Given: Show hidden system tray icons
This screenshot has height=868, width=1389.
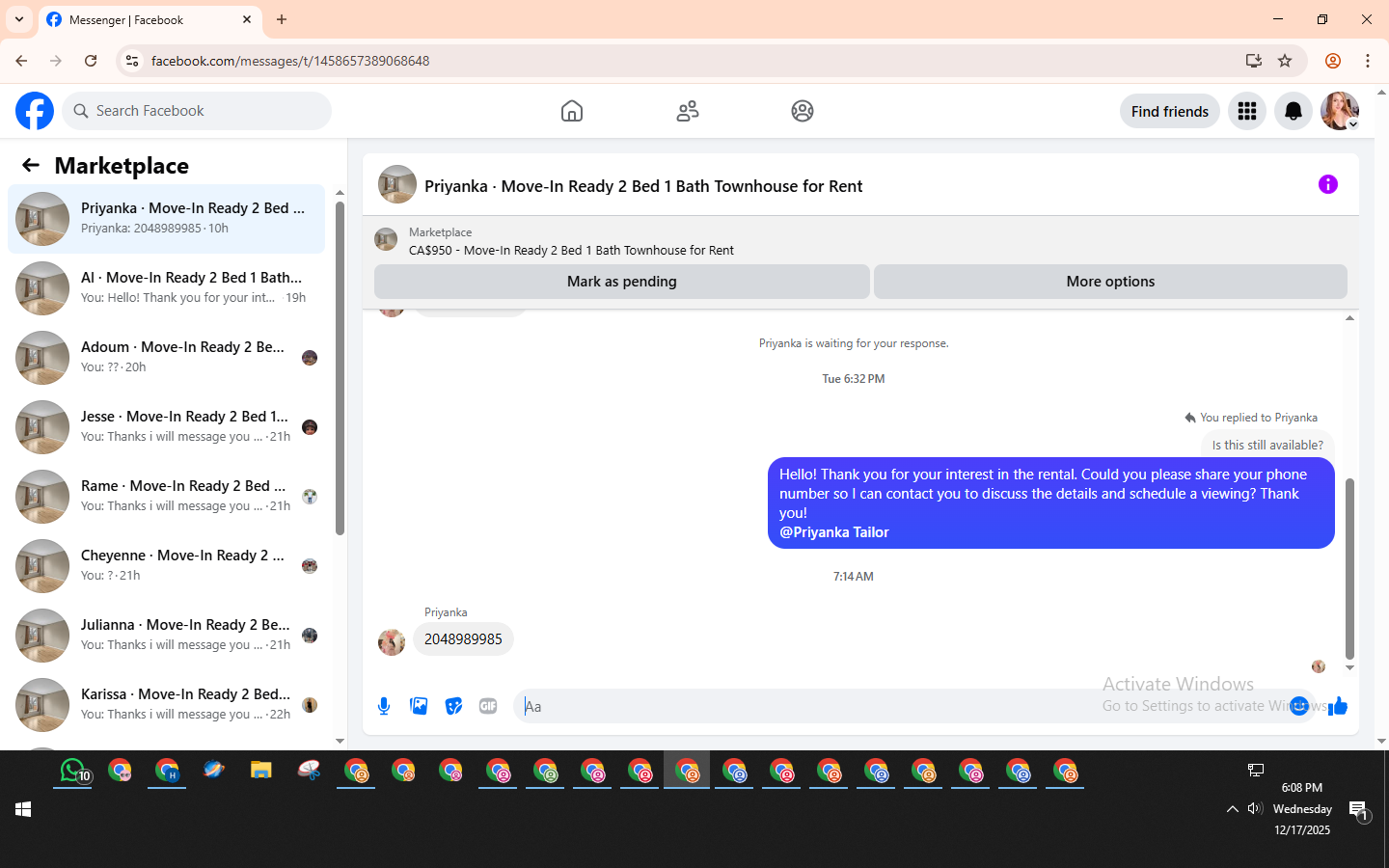Looking at the screenshot, I should [x=1232, y=809].
